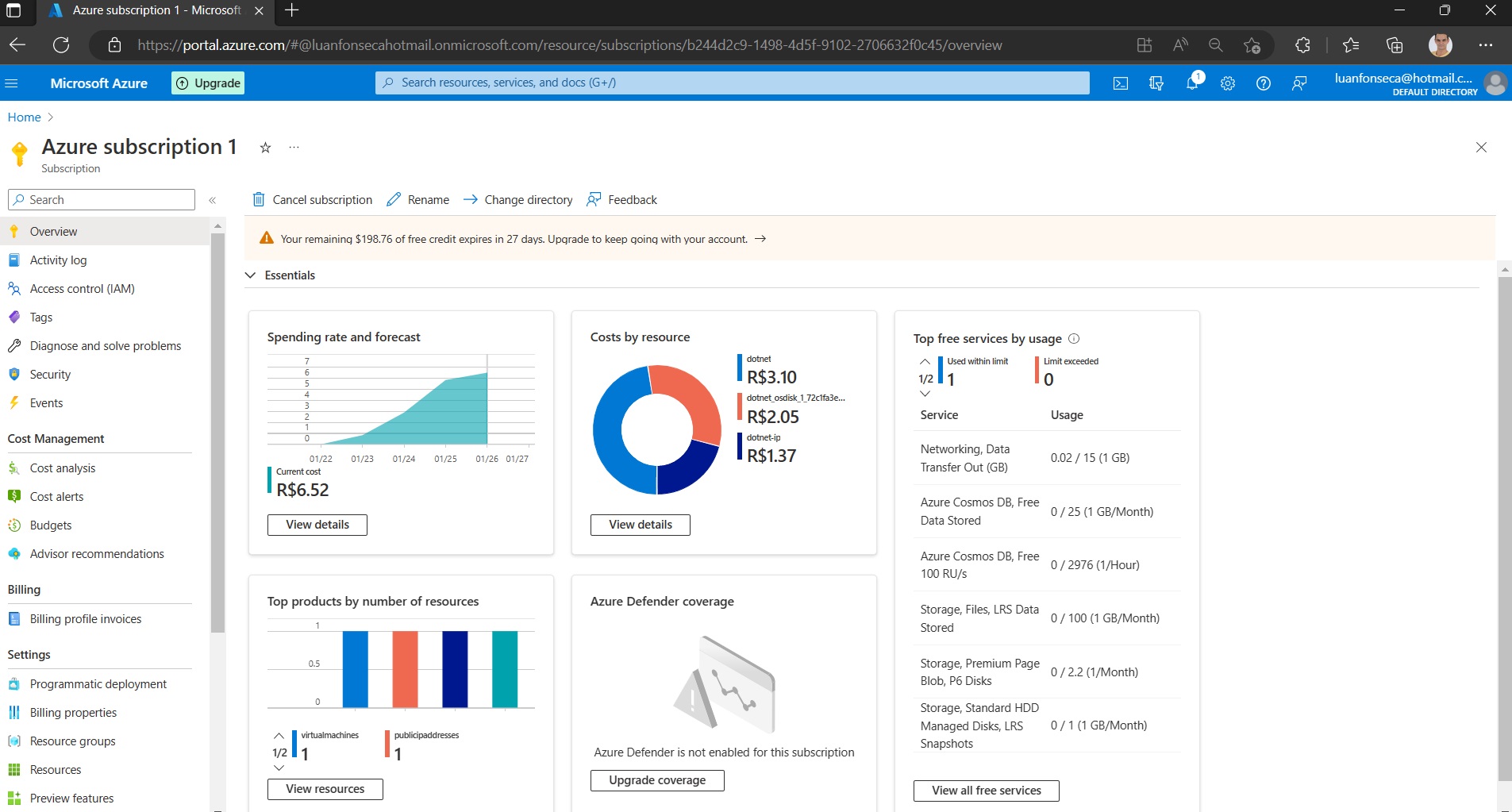The height and width of the screenshot is (812, 1512).
Task: Open browser extensions puzzle icon
Action: [1302, 45]
